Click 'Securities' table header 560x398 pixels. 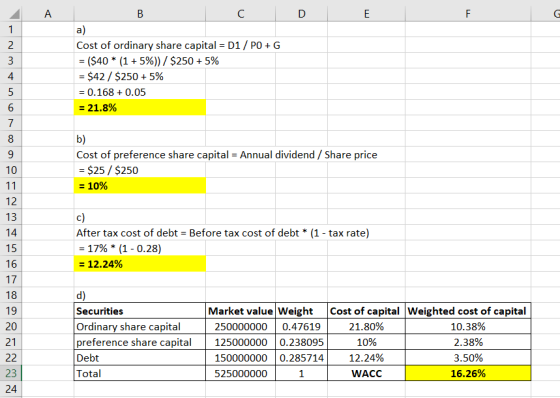(140, 311)
